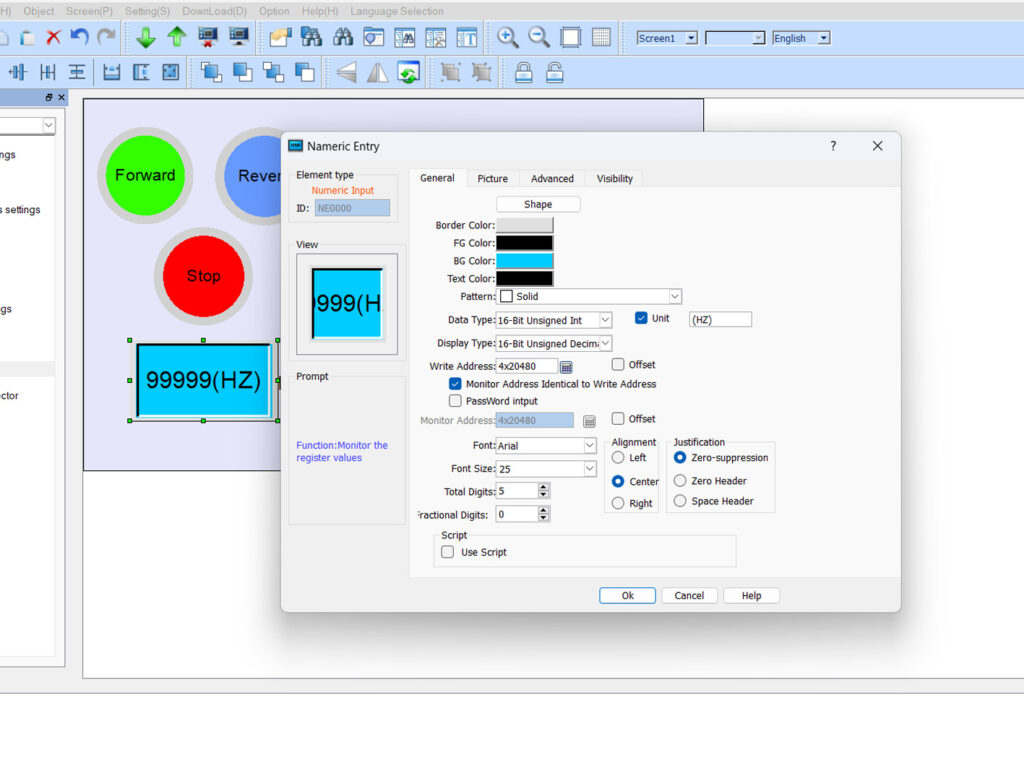
Task: Click the Shape button
Action: click(538, 204)
